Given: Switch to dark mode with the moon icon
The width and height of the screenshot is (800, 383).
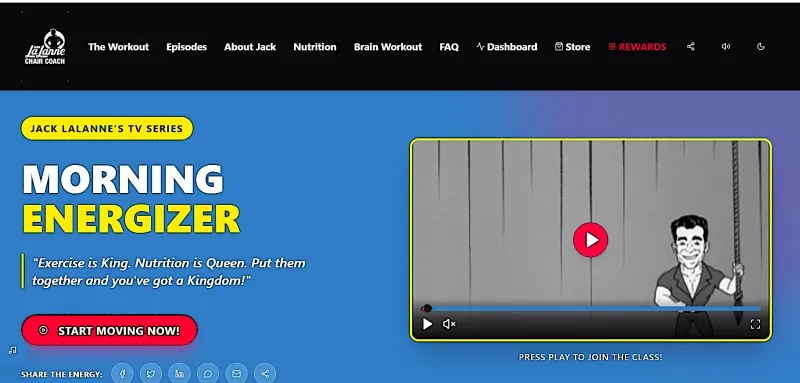Looking at the screenshot, I should point(761,46).
